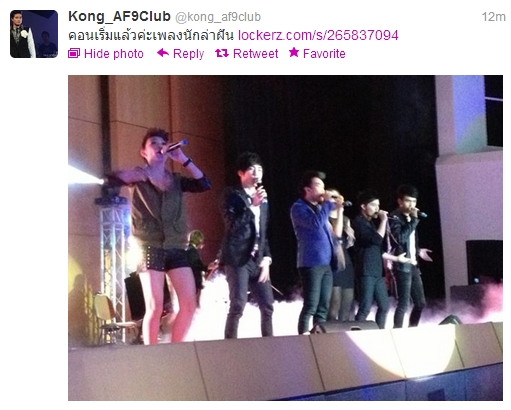Click the Hide photo stacked-frames icon

click(74, 53)
